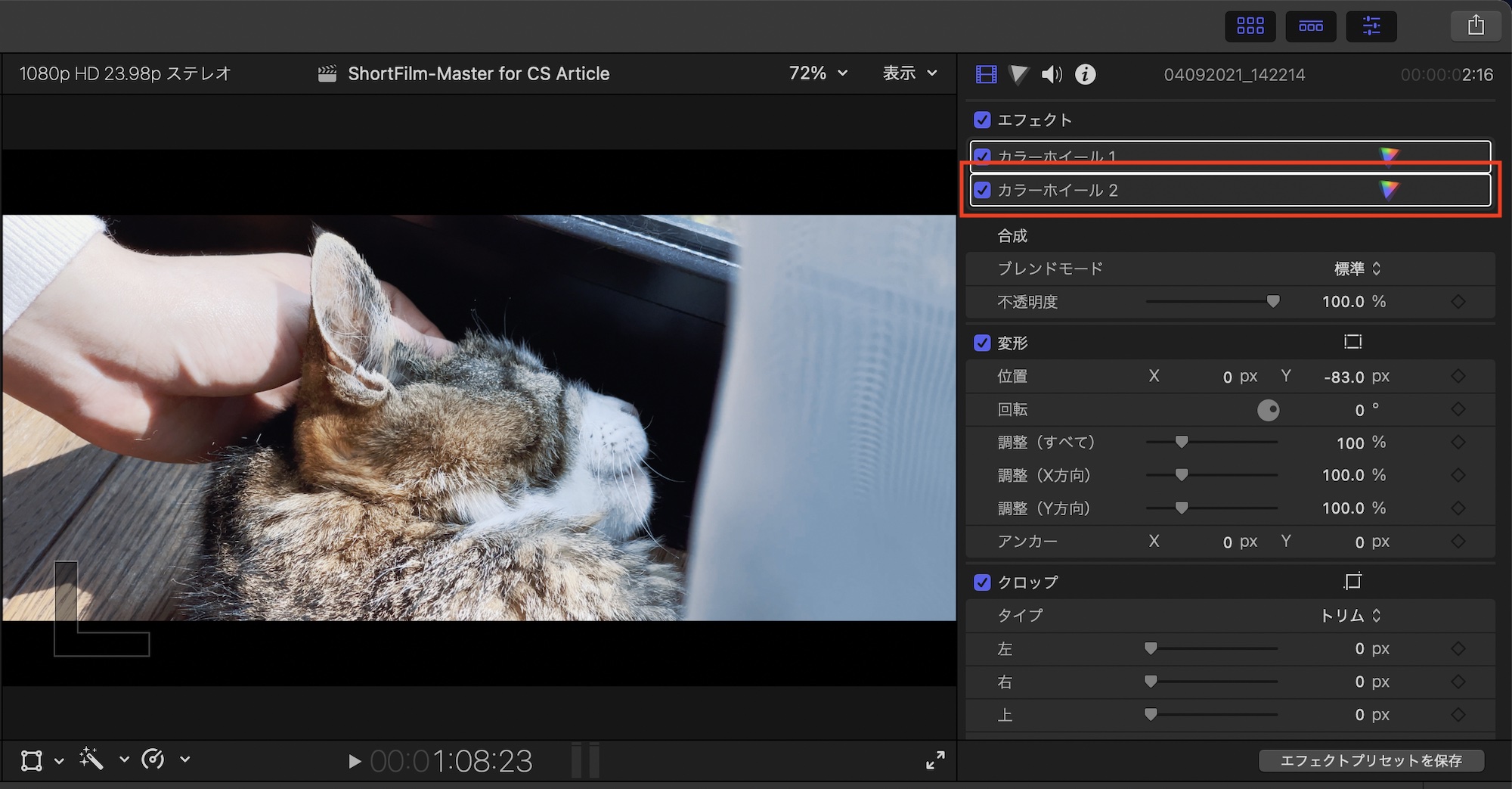Open the Info inspector tab
Image resolution: width=1512 pixels, height=789 pixels.
pos(1085,74)
